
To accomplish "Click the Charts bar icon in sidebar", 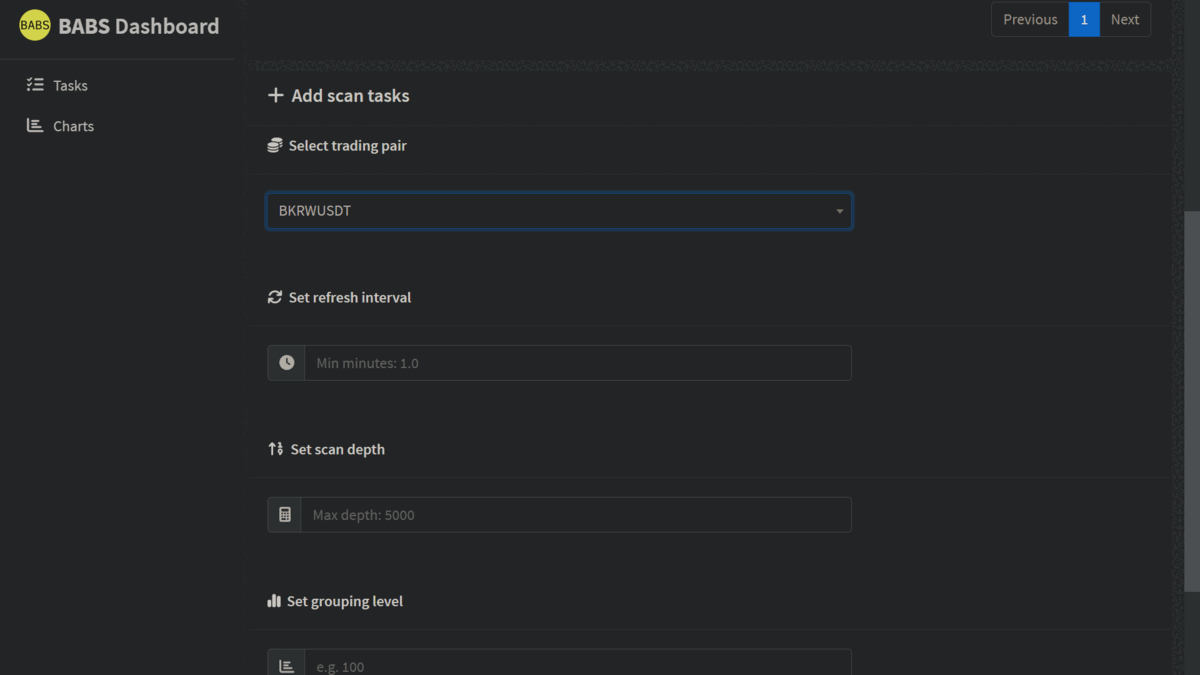I will [35, 126].
